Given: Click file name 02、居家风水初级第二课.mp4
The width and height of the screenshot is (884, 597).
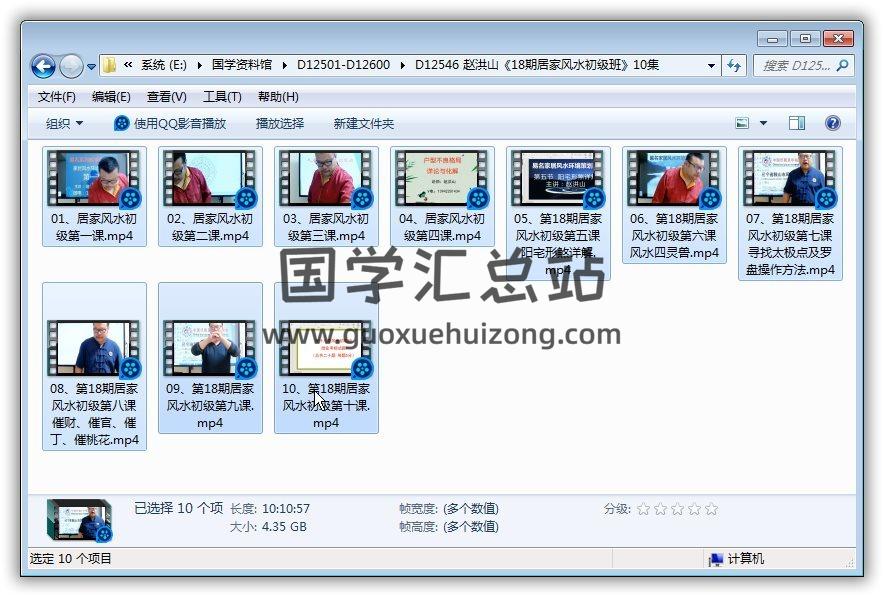Looking at the screenshot, I should click(210, 227).
